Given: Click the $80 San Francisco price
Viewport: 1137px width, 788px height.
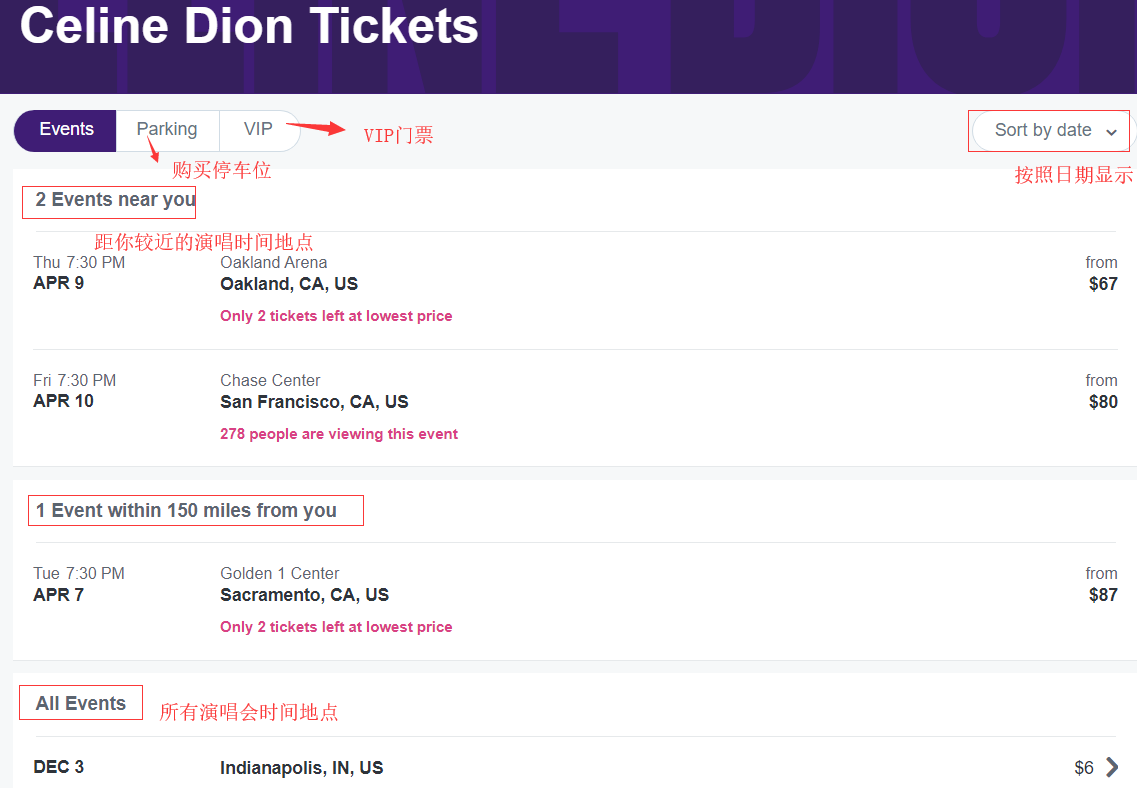Looking at the screenshot, I should [x=1103, y=402].
